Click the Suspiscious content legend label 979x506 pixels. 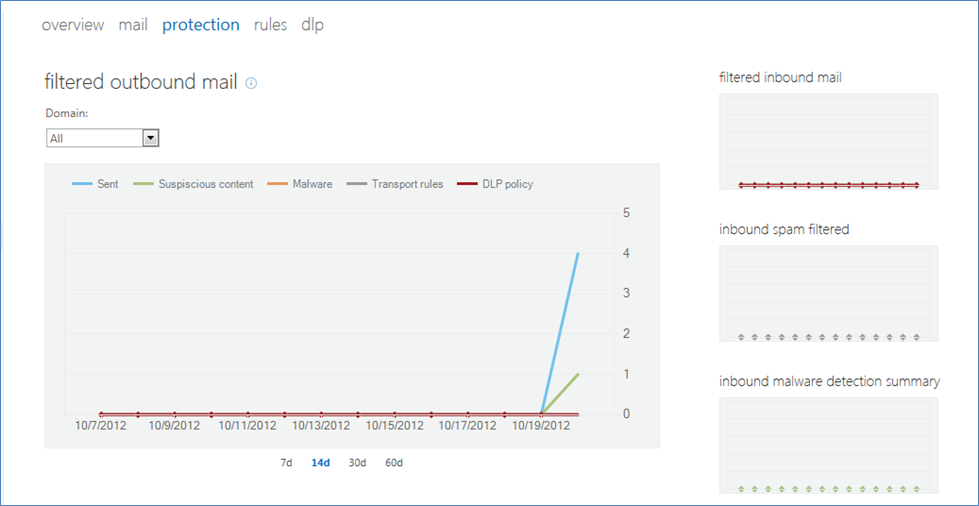coord(206,184)
